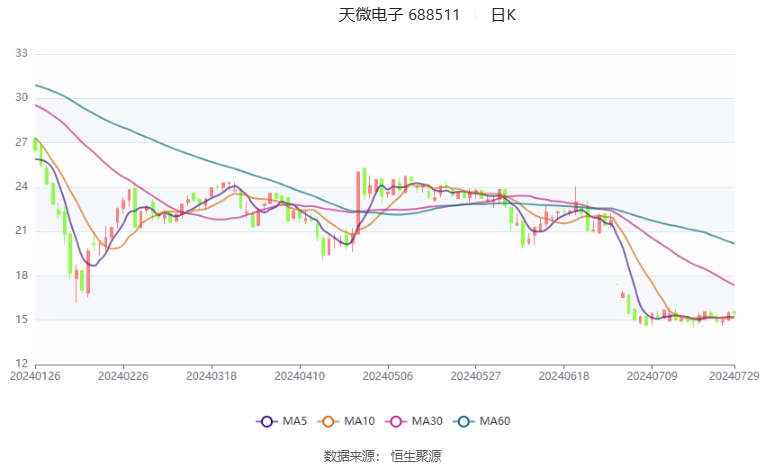Click the 日K label in title

(x=503, y=15)
